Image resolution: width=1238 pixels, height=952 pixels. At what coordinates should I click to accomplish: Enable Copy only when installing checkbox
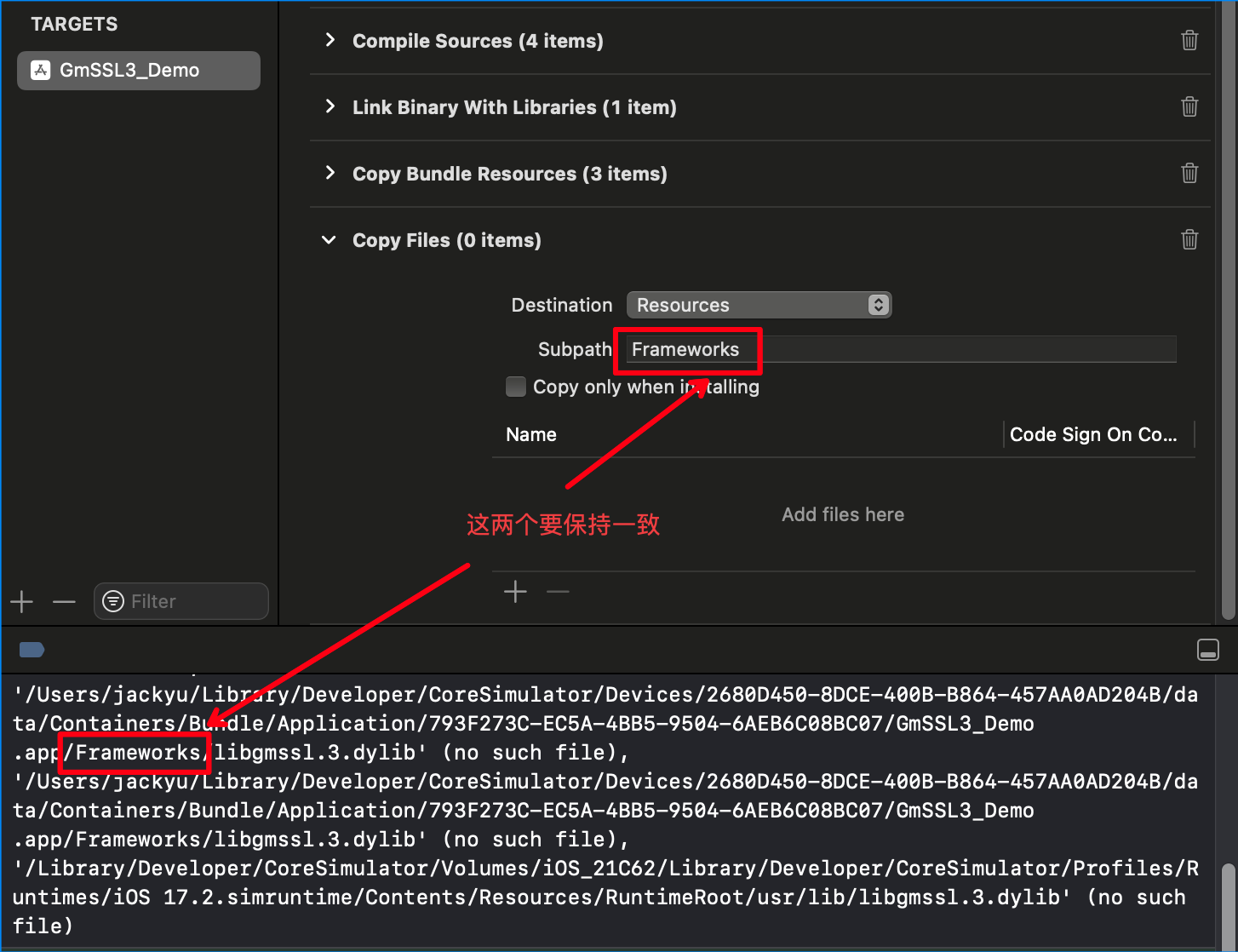click(516, 387)
